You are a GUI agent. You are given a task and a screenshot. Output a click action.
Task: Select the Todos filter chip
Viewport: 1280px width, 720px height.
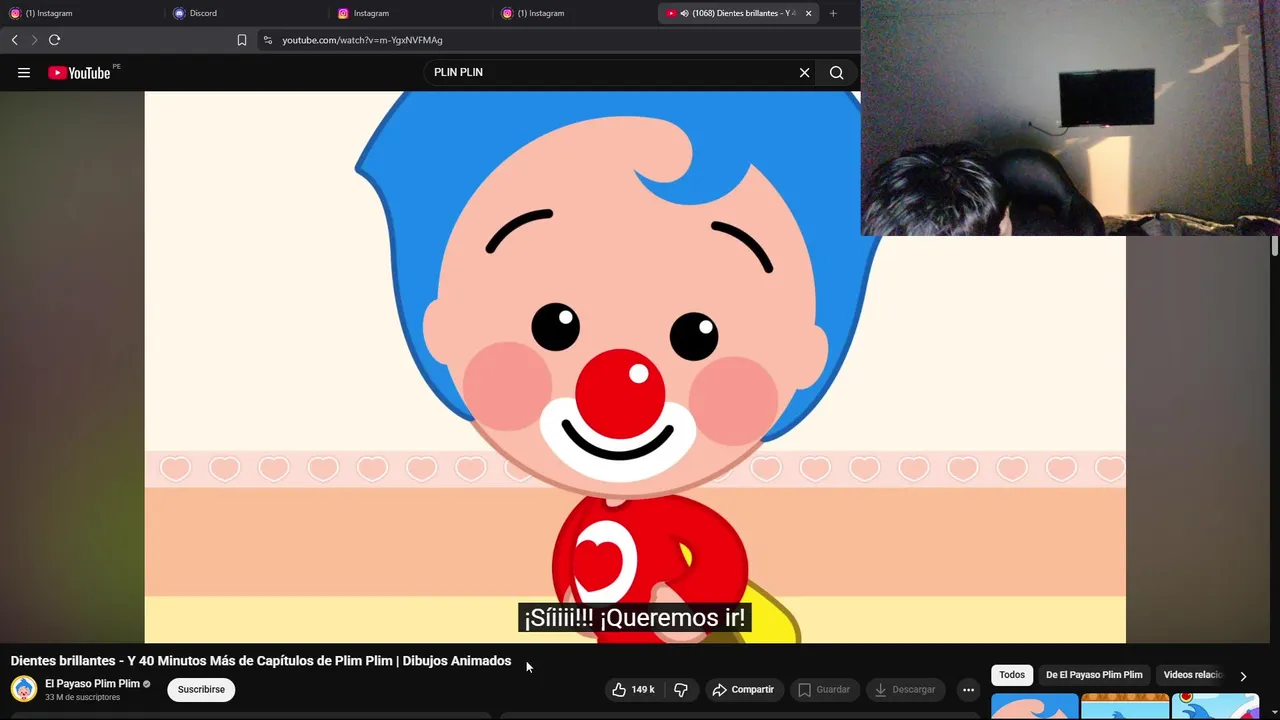[1012, 675]
